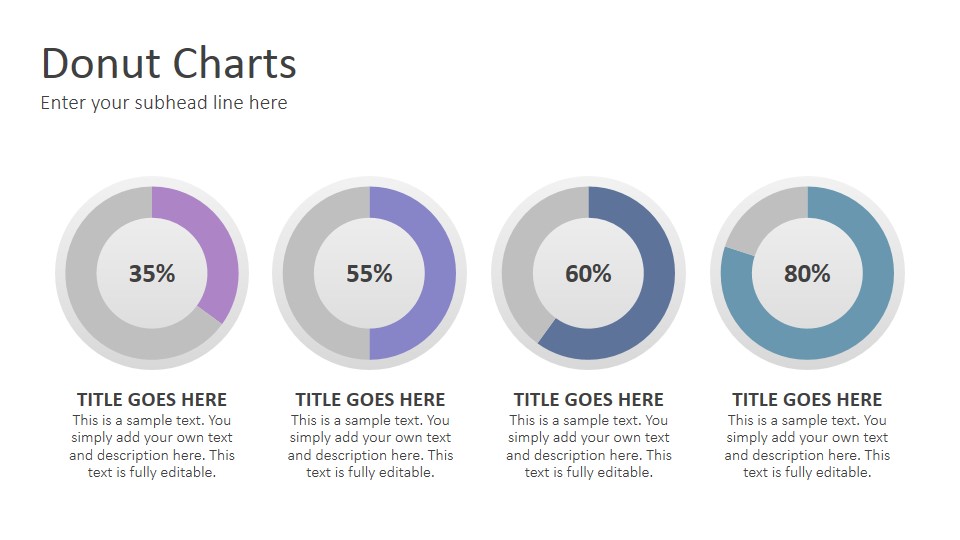Click TITLE GOES HERE under 35% chart
Screen dimensions: 960x540
[x=152, y=400]
